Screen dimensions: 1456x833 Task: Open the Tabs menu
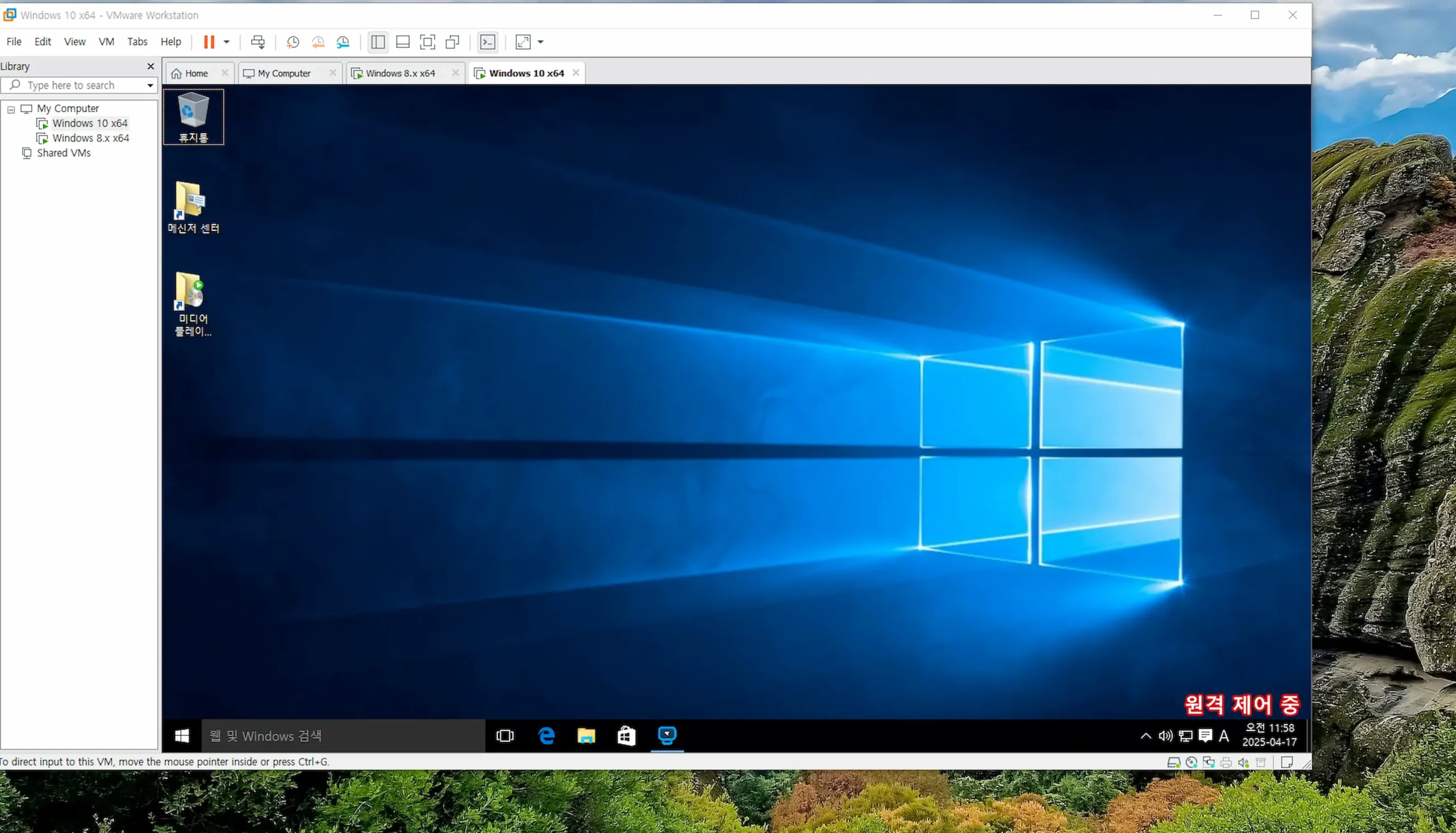(x=137, y=42)
